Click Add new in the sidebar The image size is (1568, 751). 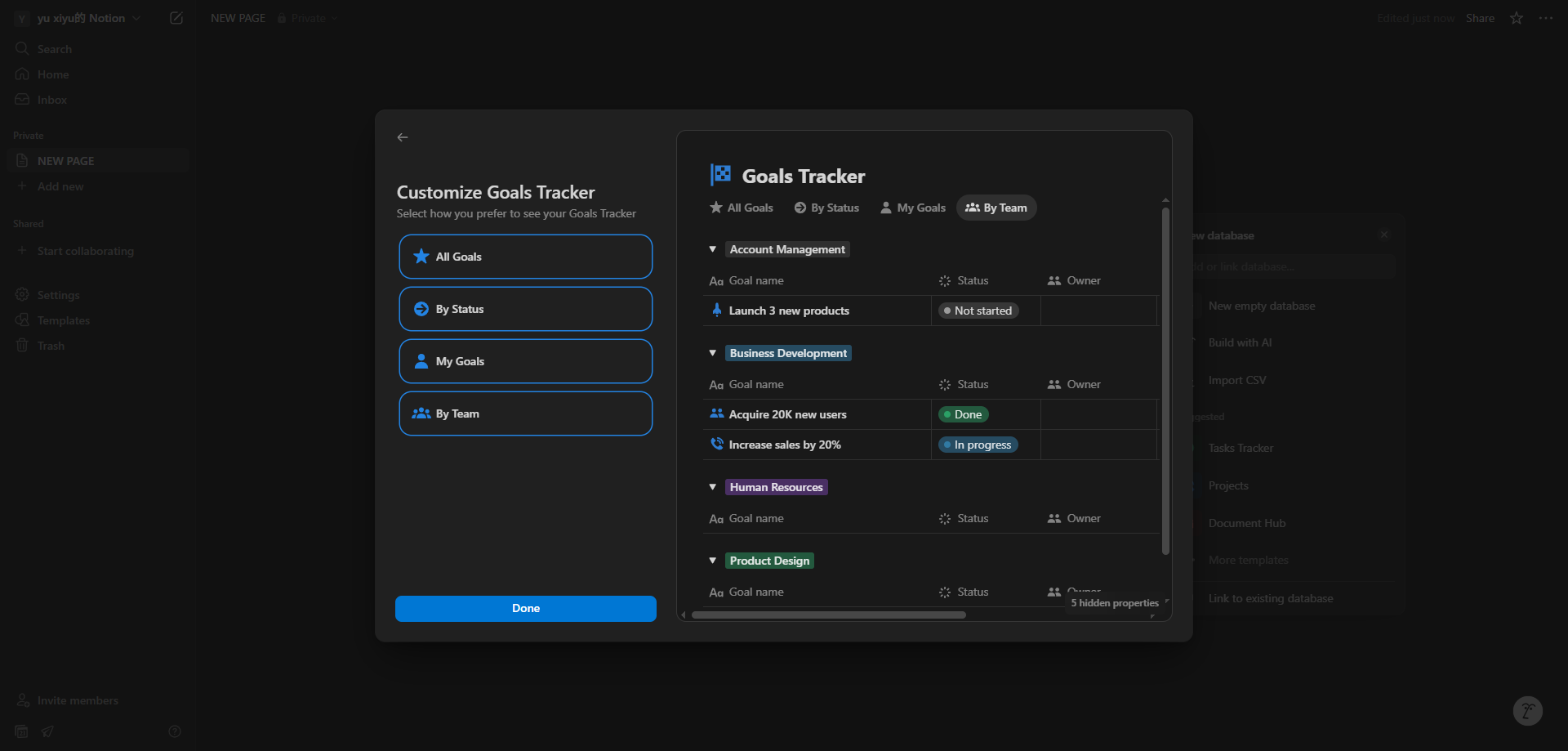point(98,186)
